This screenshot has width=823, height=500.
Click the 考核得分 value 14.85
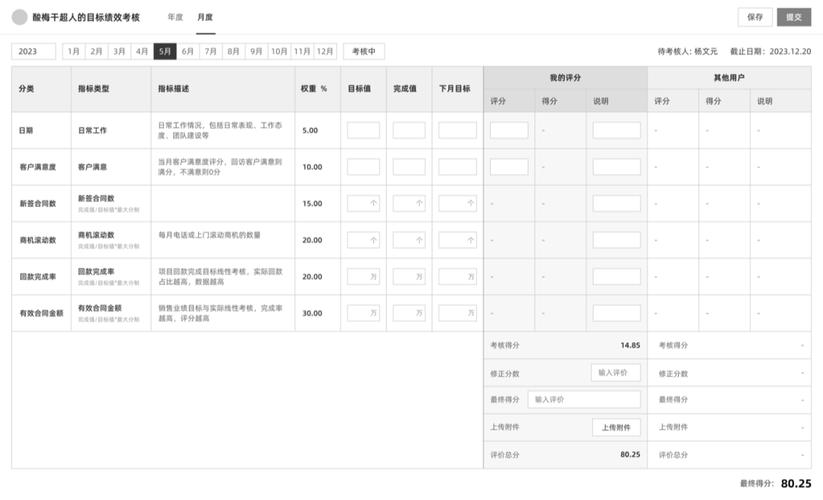(x=630, y=345)
